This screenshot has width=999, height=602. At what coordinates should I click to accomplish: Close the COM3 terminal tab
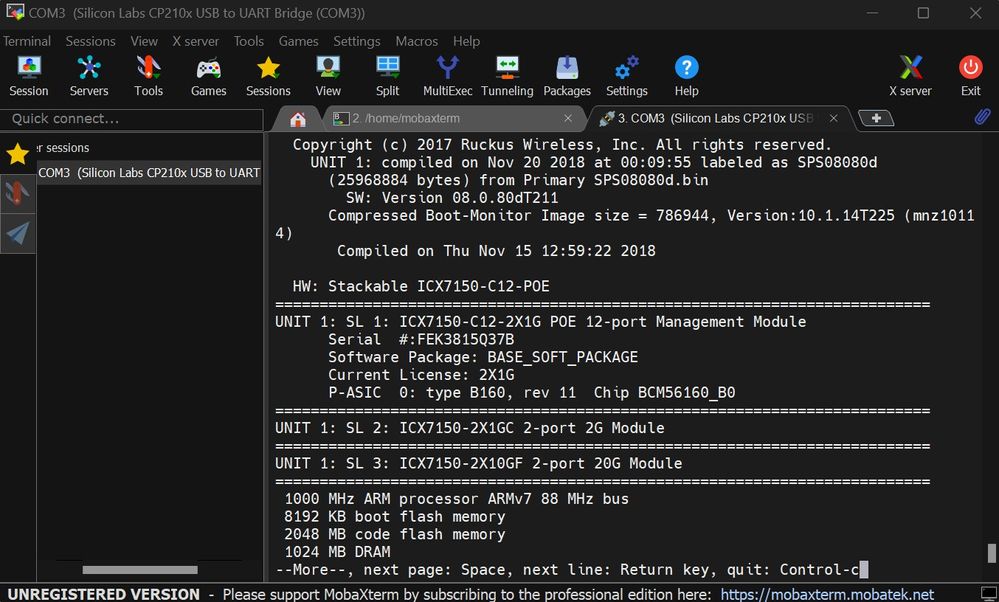coord(833,118)
